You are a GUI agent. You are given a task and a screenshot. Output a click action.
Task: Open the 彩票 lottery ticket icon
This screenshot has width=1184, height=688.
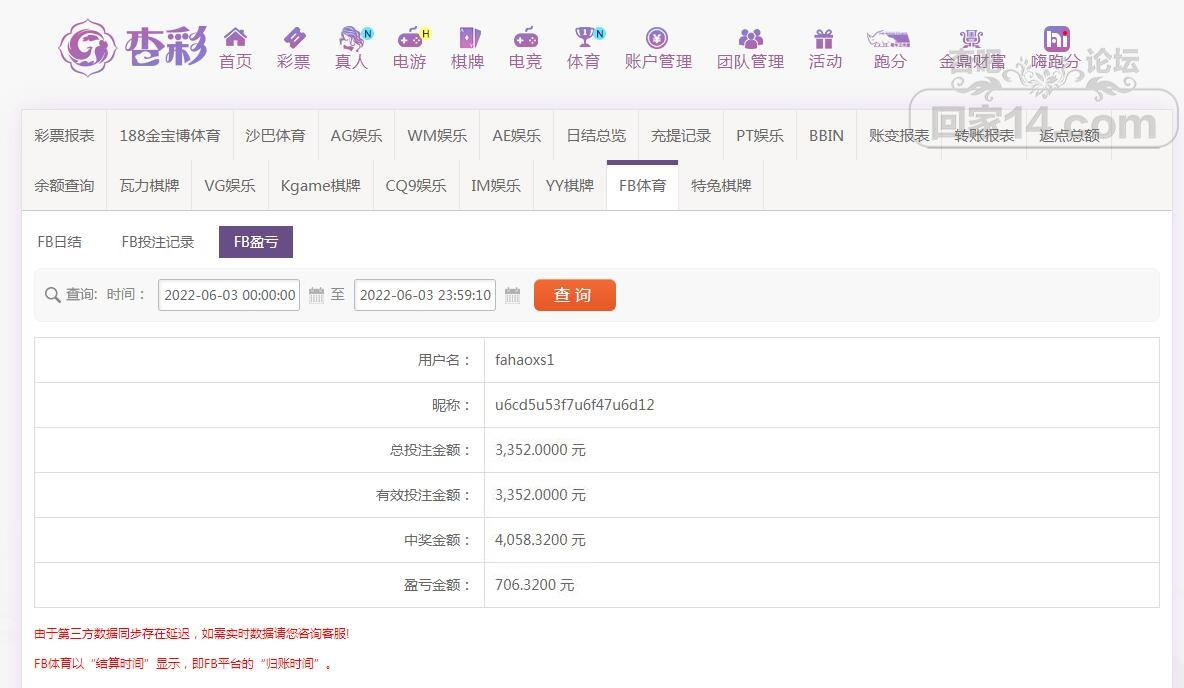[x=294, y=39]
